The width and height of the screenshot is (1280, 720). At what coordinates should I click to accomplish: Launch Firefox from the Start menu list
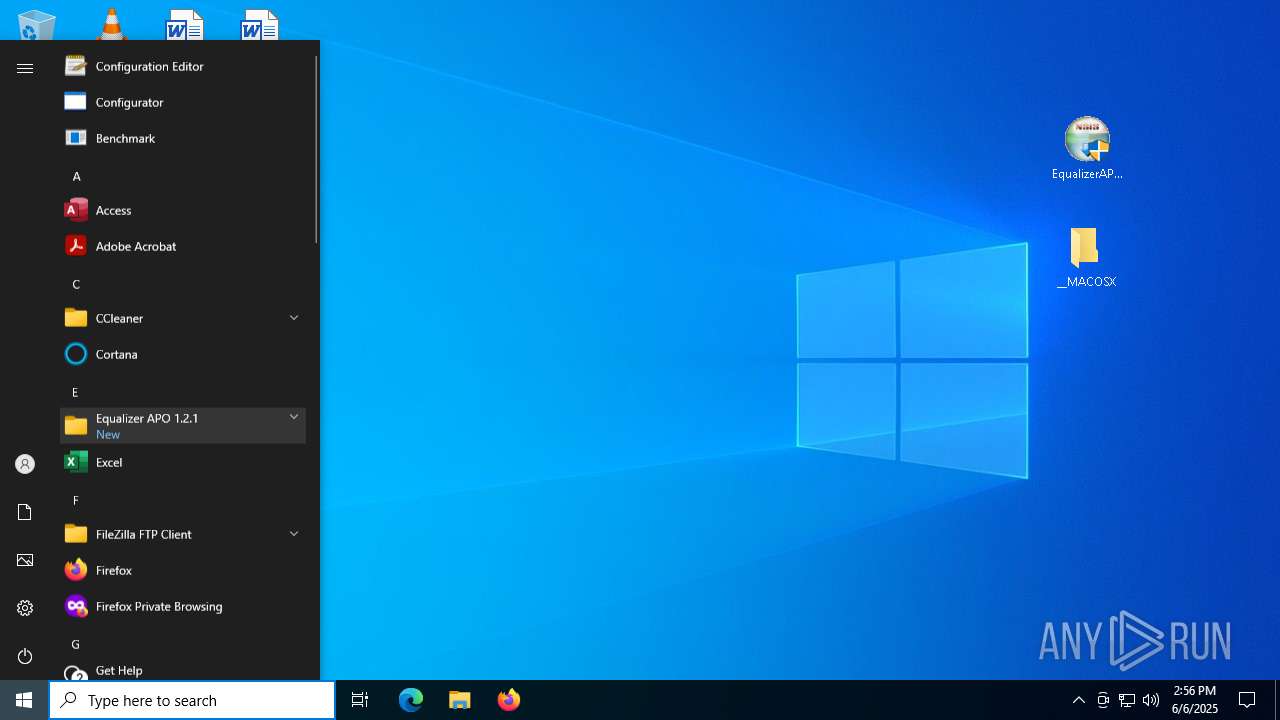(x=183, y=570)
